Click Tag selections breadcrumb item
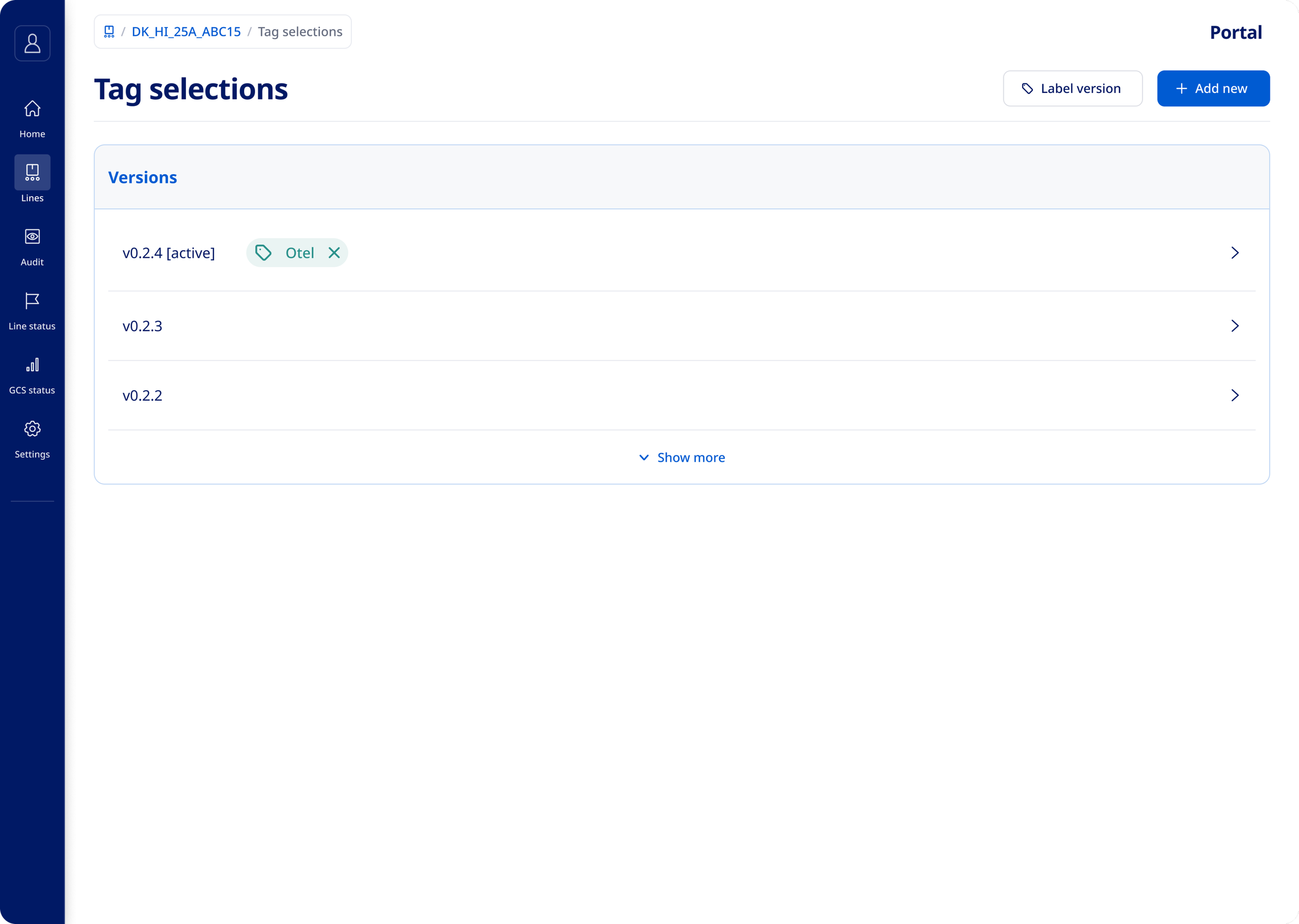This screenshot has height=924, width=1299. tap(300, 32)
